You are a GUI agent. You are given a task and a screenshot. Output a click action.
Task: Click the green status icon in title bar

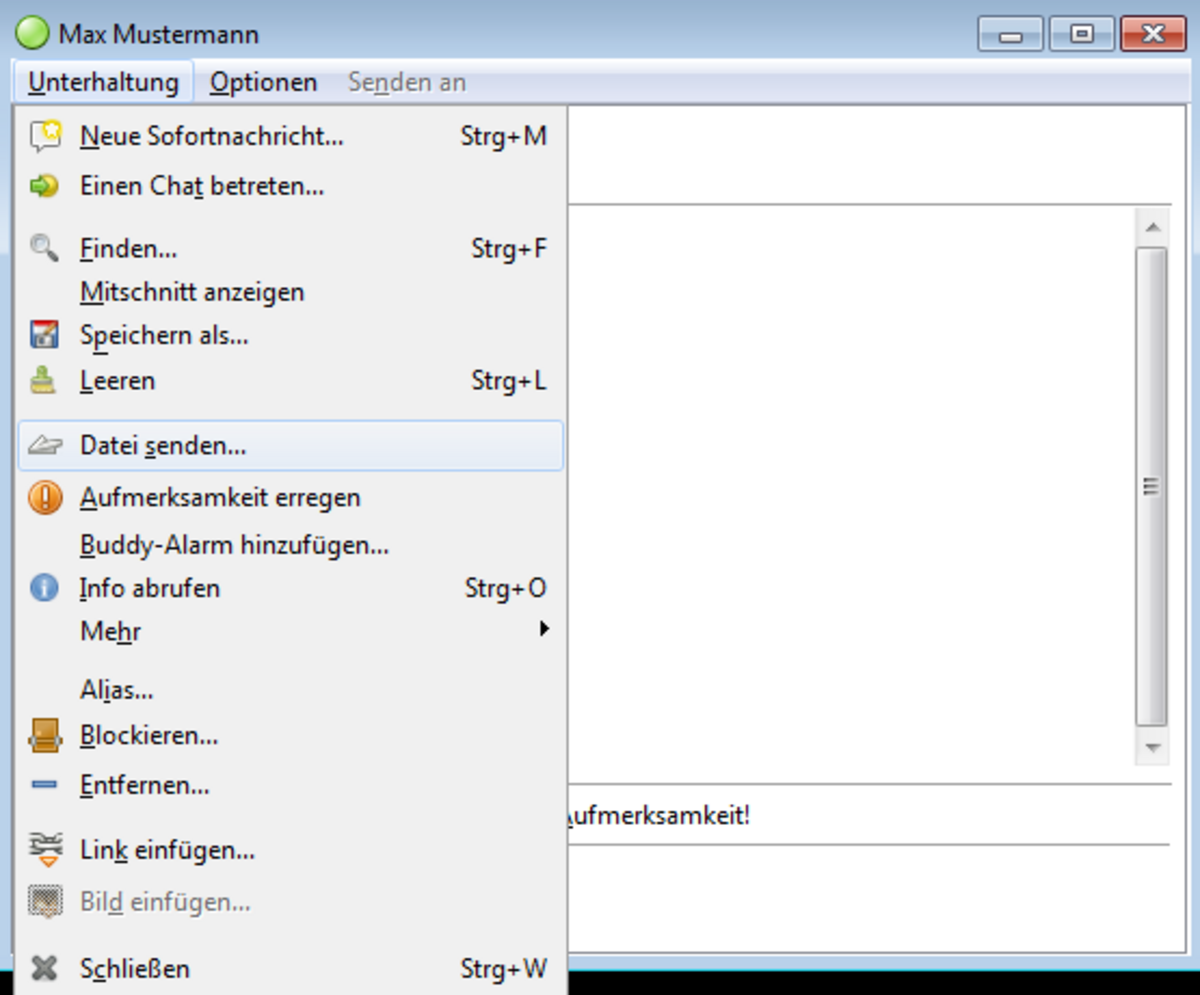coord(33,34)
